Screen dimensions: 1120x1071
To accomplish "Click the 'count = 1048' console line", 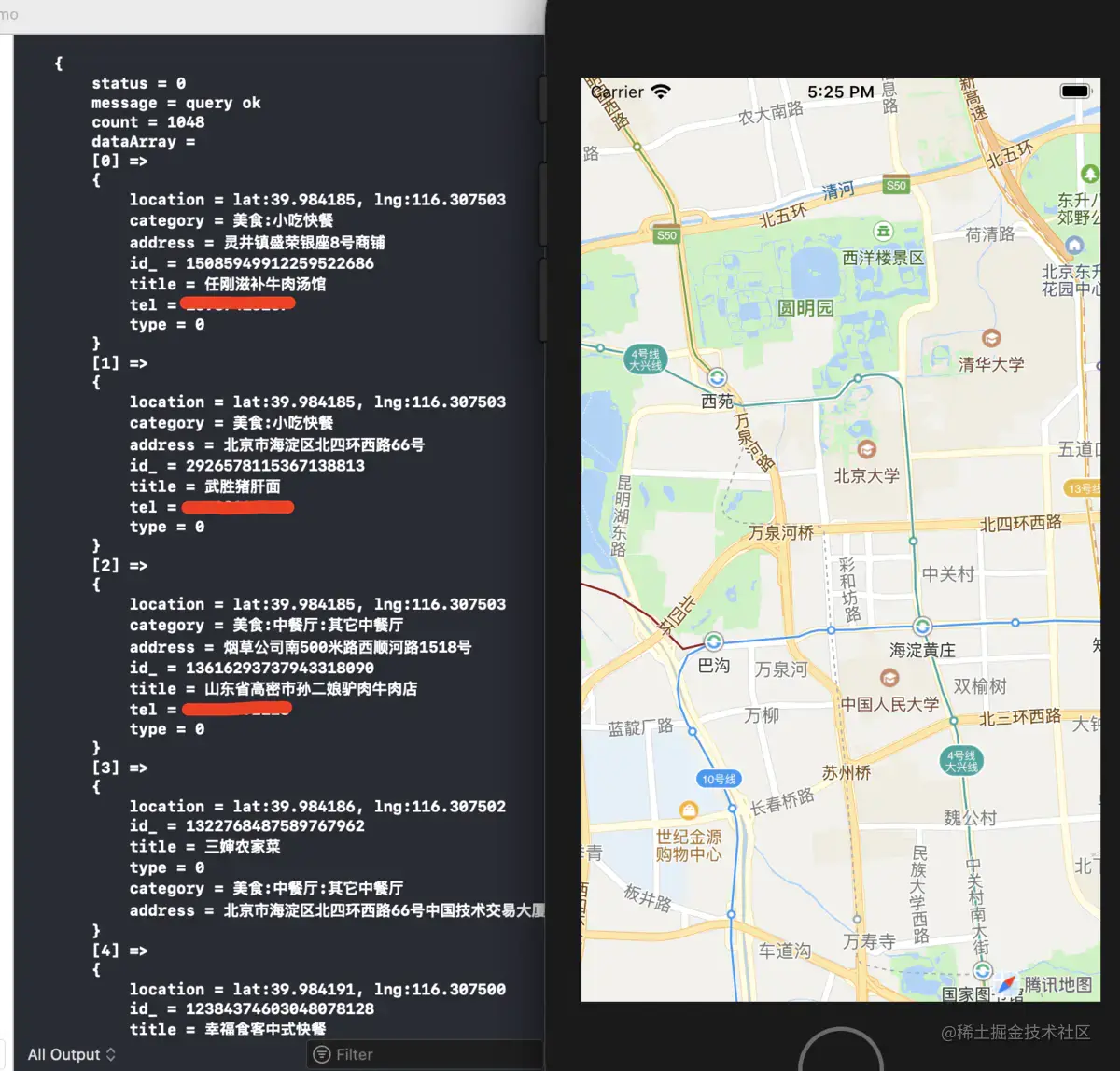I will pos(147,122).
